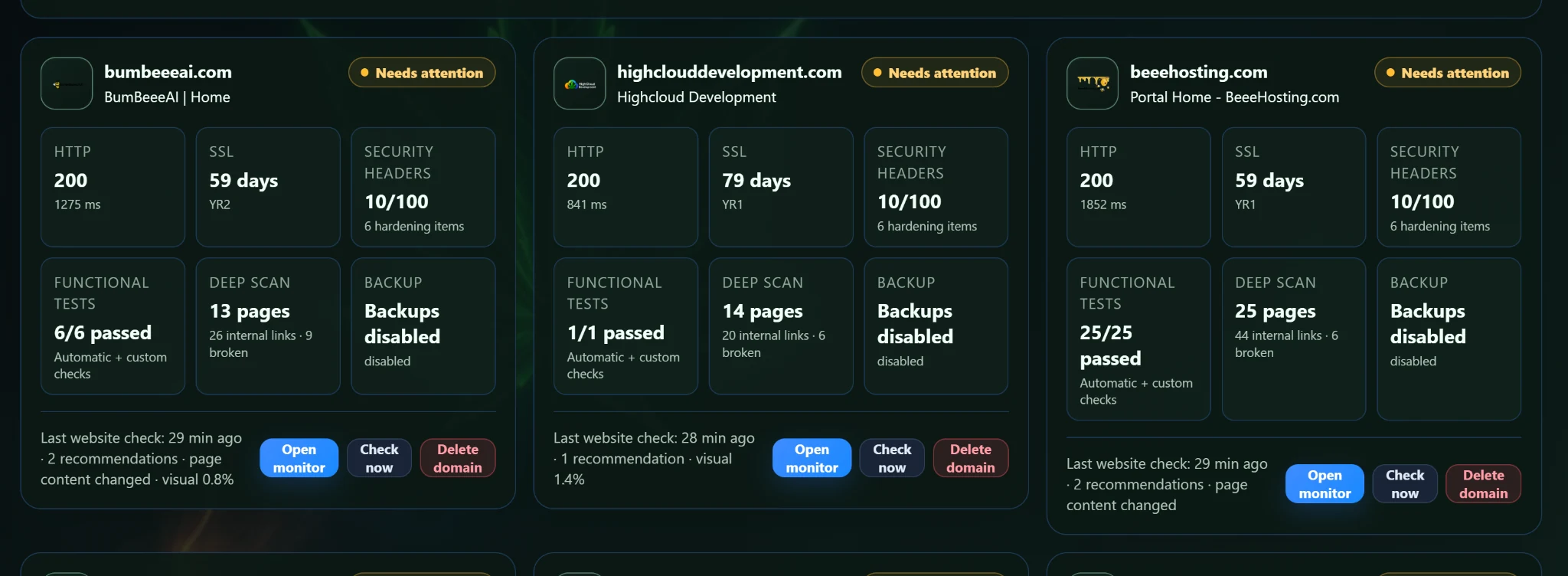
Task: Delete domain bumbeeeai.com
Action: click(458, 458)
